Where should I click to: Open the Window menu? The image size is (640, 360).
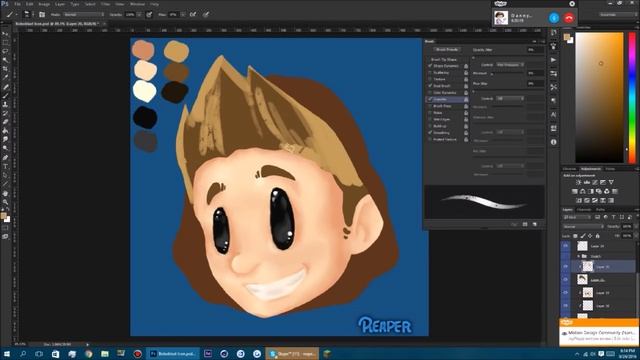click(137, 4)
